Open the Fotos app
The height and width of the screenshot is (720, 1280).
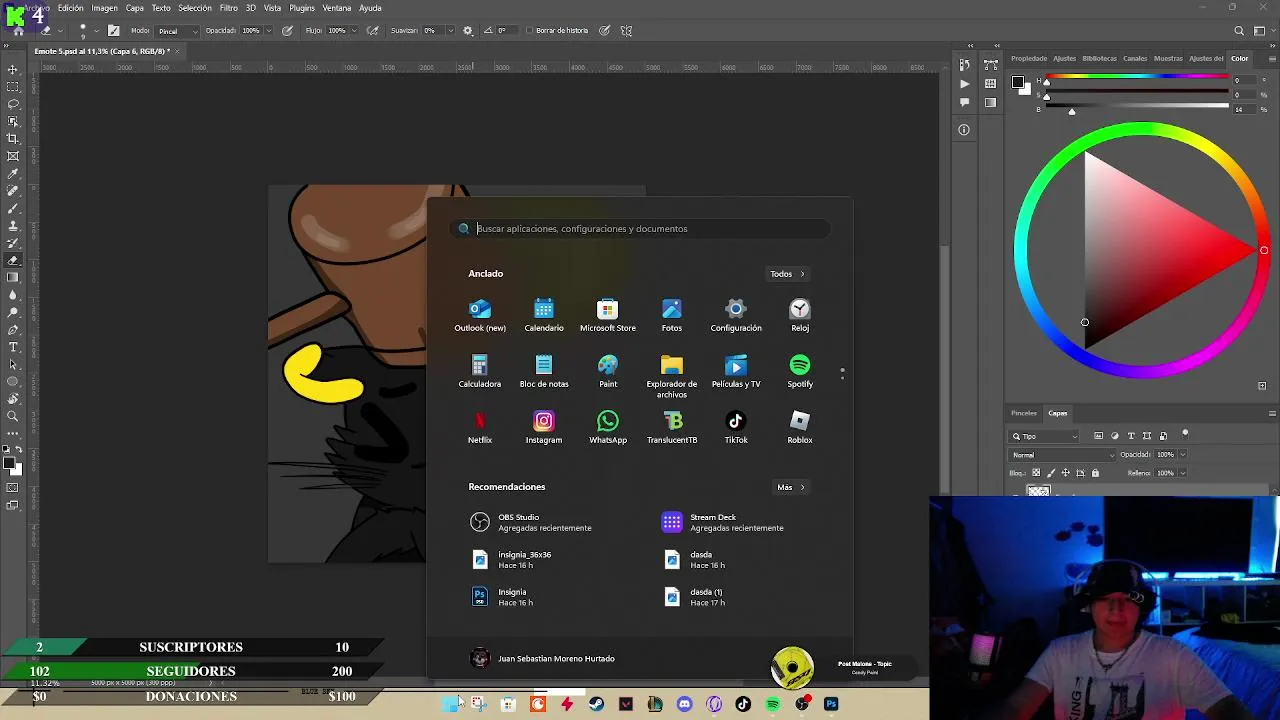(x=672, y=315)
